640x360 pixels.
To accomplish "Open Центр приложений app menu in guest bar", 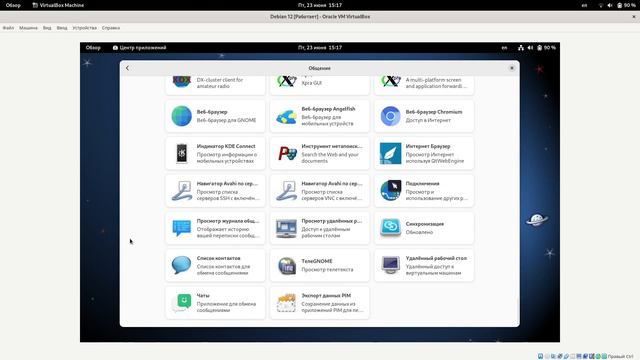I will click(x=139, y=48).
